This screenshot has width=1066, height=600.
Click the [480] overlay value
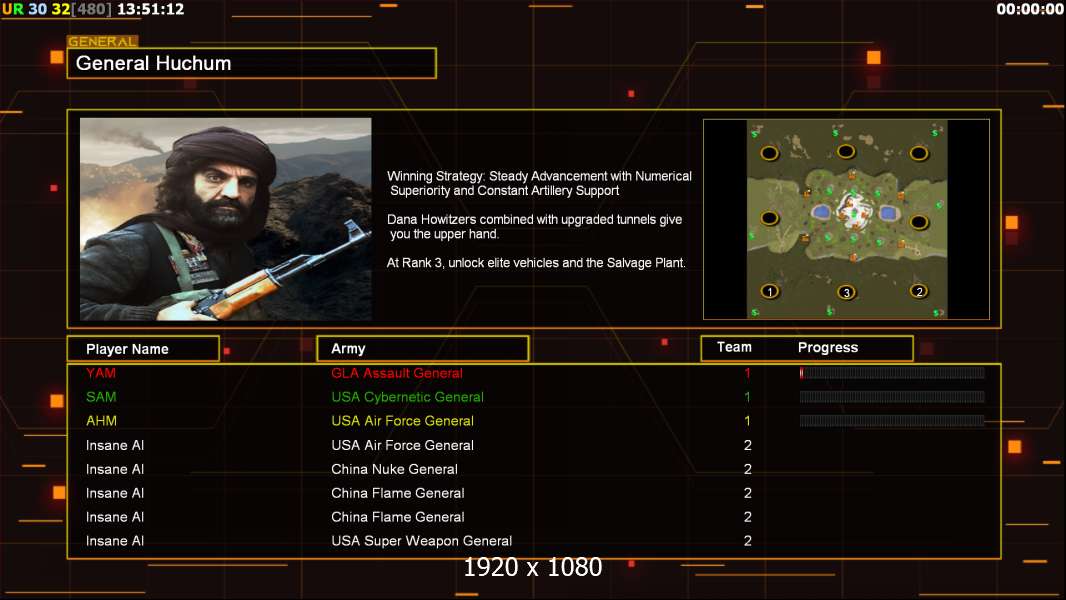click(x=92, y=9)
